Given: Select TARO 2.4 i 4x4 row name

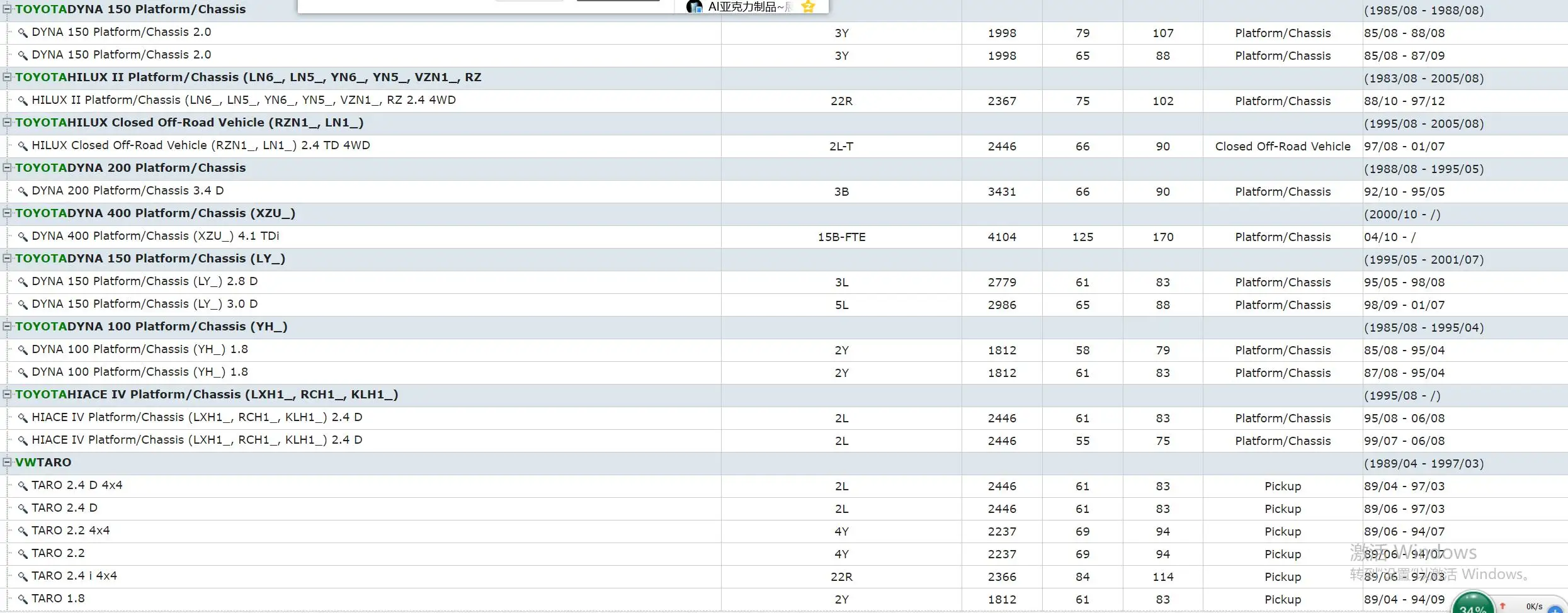Looking at the screenshot, I should point(74,576).
